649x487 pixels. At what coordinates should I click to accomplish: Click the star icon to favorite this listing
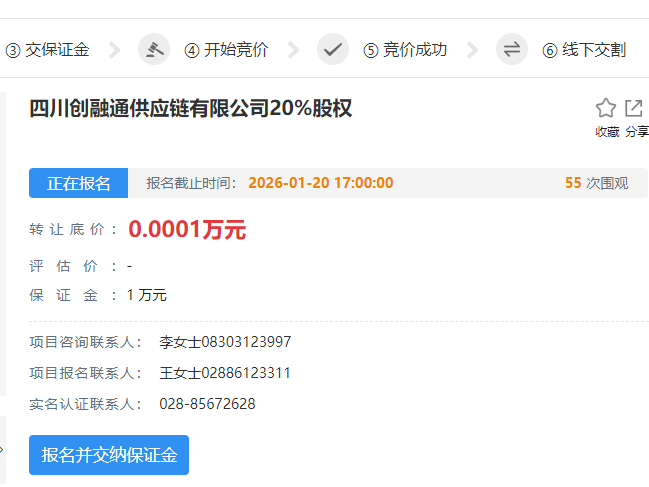(606, 108)
